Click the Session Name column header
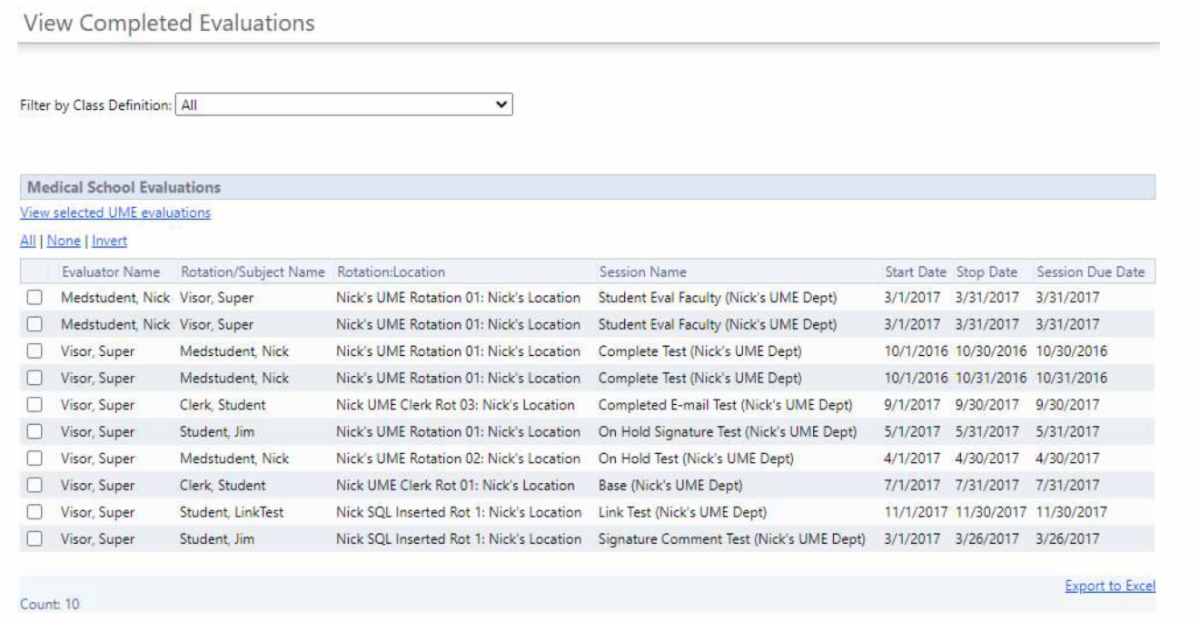The width and height of the screenshot is (1200, 622). pos(643,272)
